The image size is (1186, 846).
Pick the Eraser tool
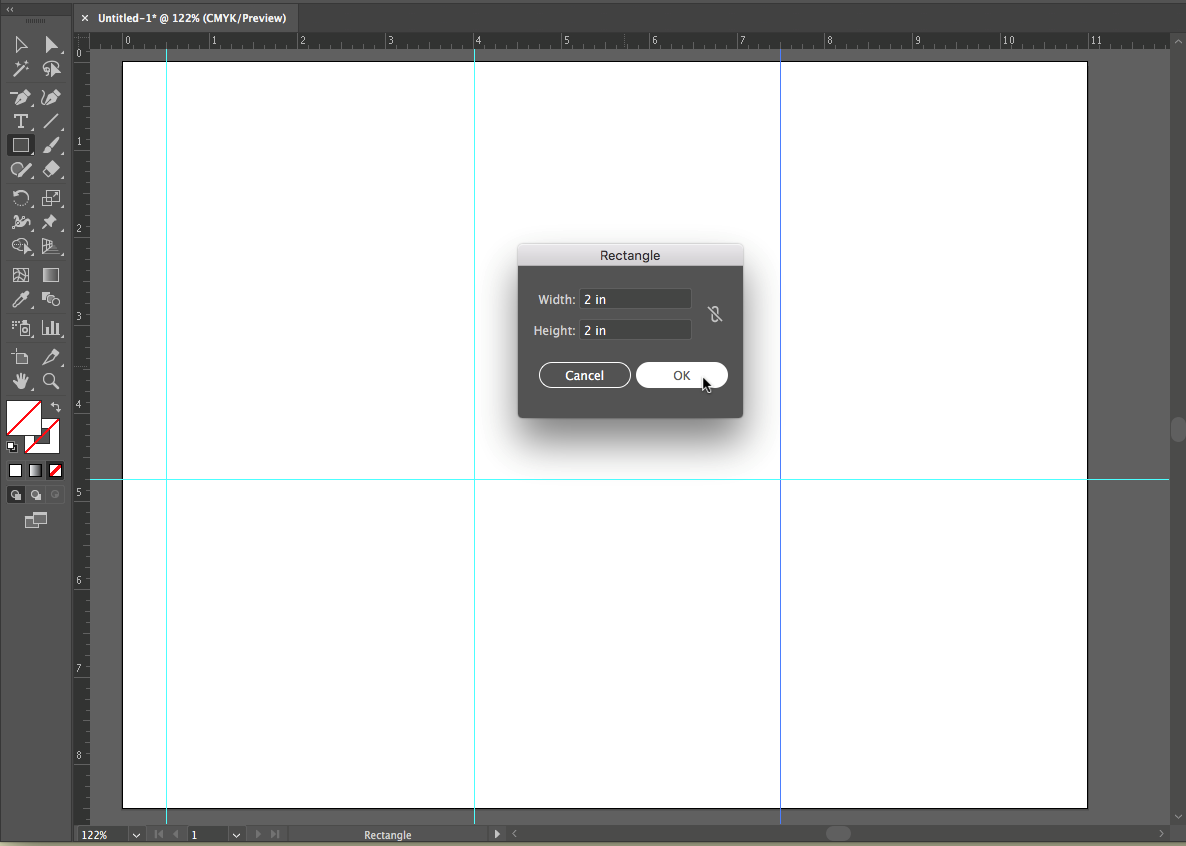(51, 170)
